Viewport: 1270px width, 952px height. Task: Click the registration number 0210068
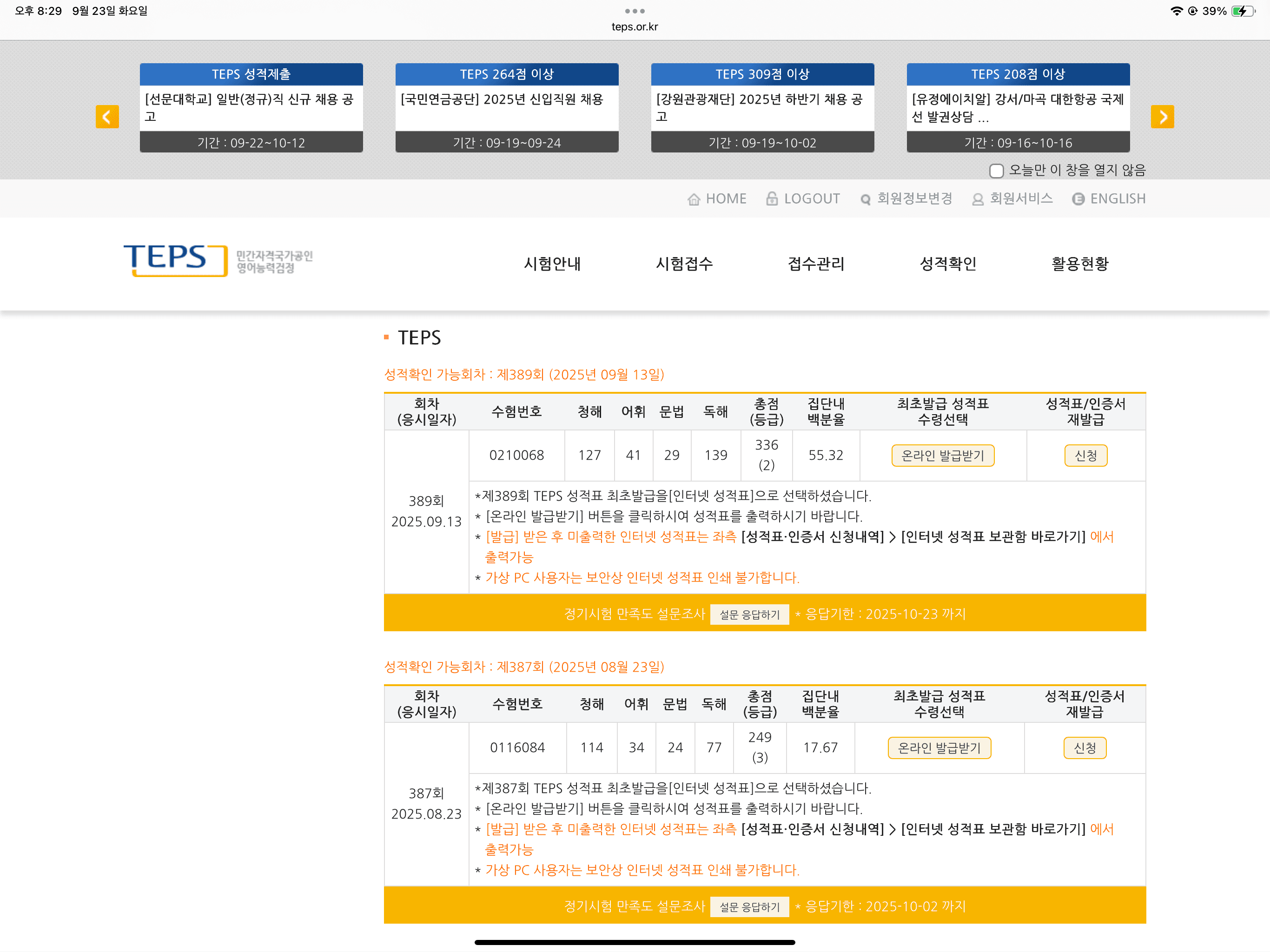pos(516,456)
